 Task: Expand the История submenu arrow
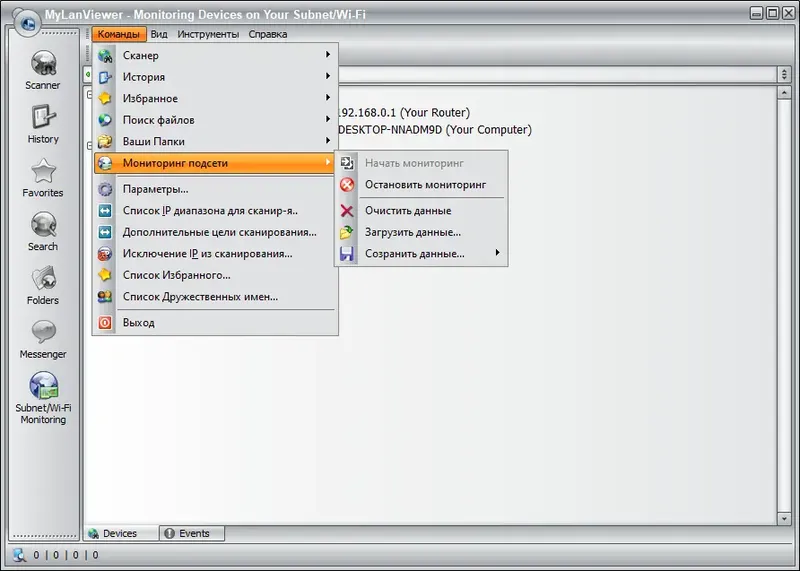tap(328, 76)
